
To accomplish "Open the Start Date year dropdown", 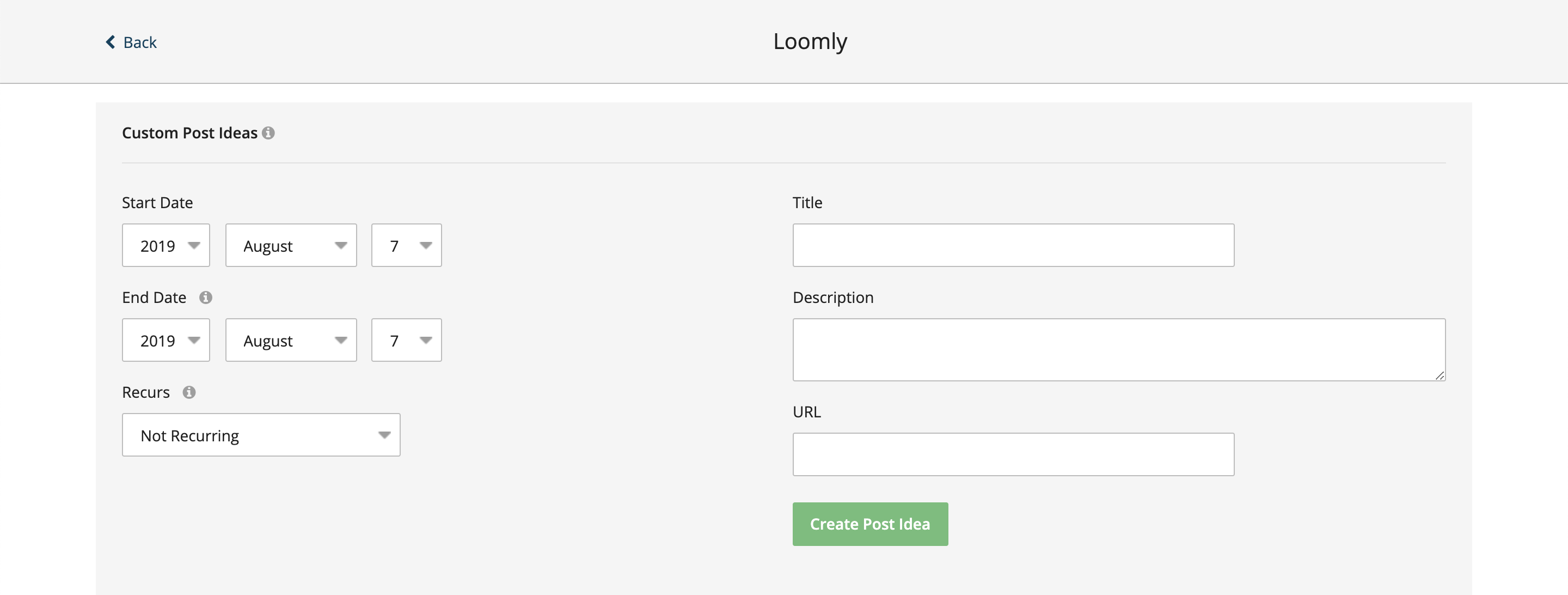I will click(166, 245).
